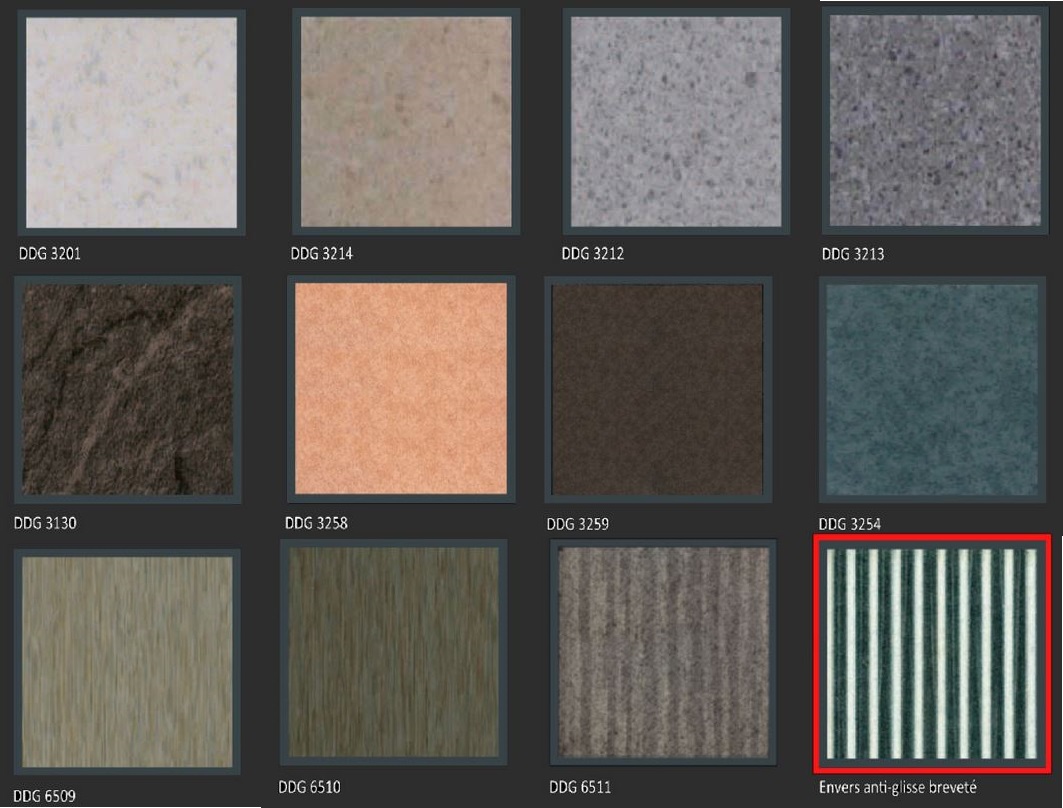Click the 'Envers anti-glisse breveté' caption

pyautogui.click(x=898, y=788)
